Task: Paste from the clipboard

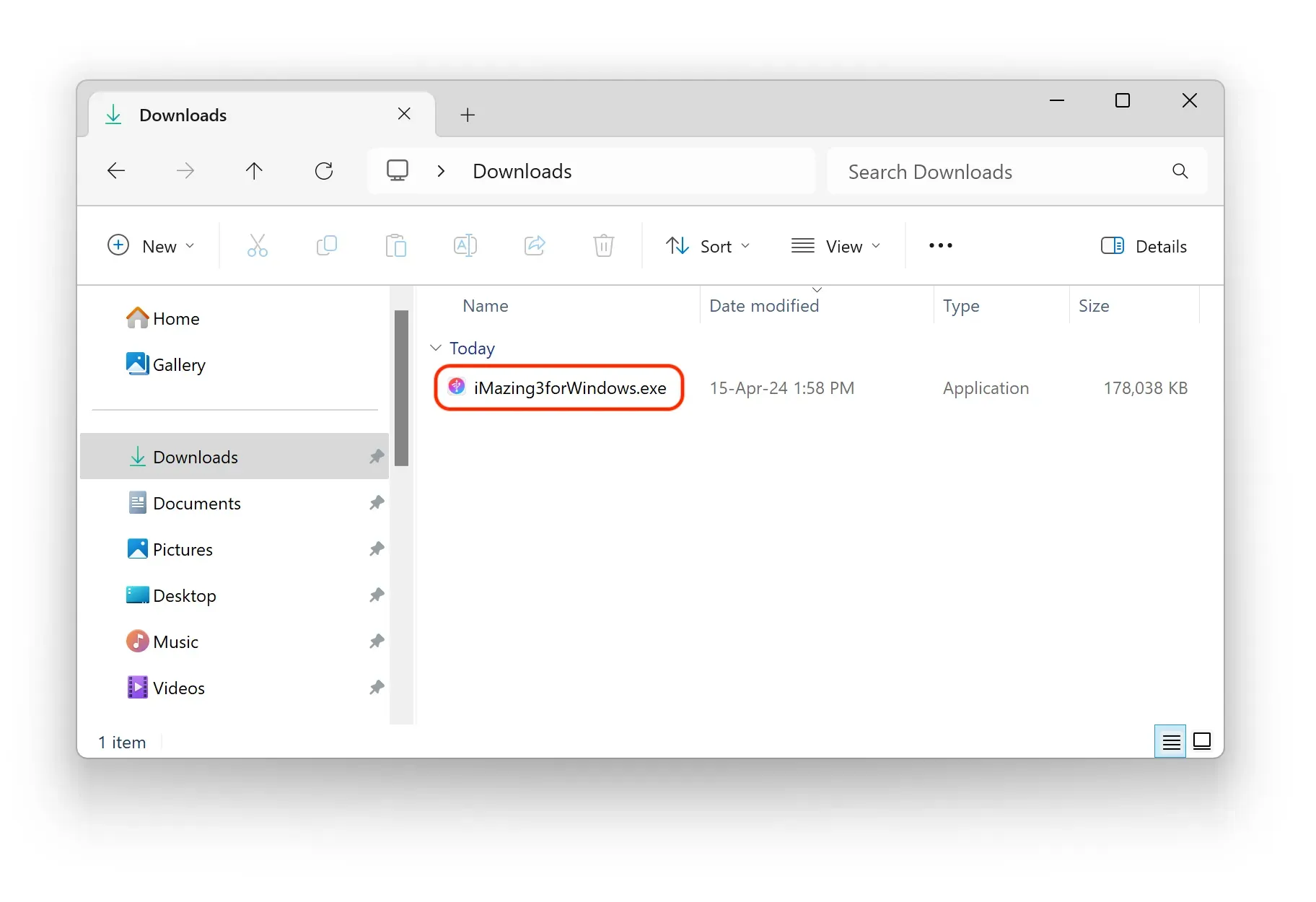Action: click(x=395, y=245)
